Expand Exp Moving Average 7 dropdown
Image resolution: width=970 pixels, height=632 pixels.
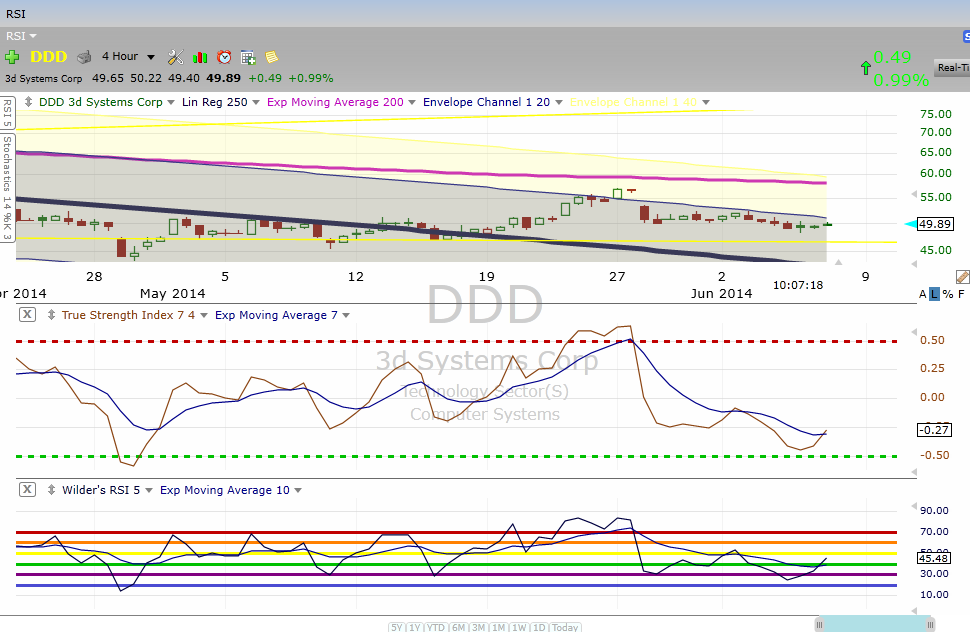click(x=346, y=315)
